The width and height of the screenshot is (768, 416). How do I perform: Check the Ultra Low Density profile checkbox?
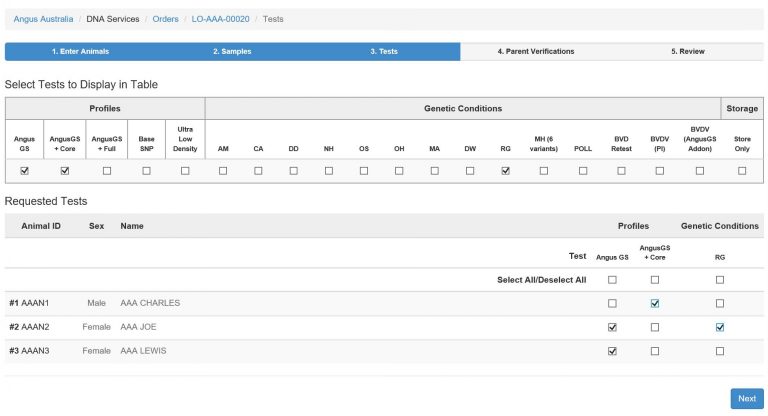[185, 171]
